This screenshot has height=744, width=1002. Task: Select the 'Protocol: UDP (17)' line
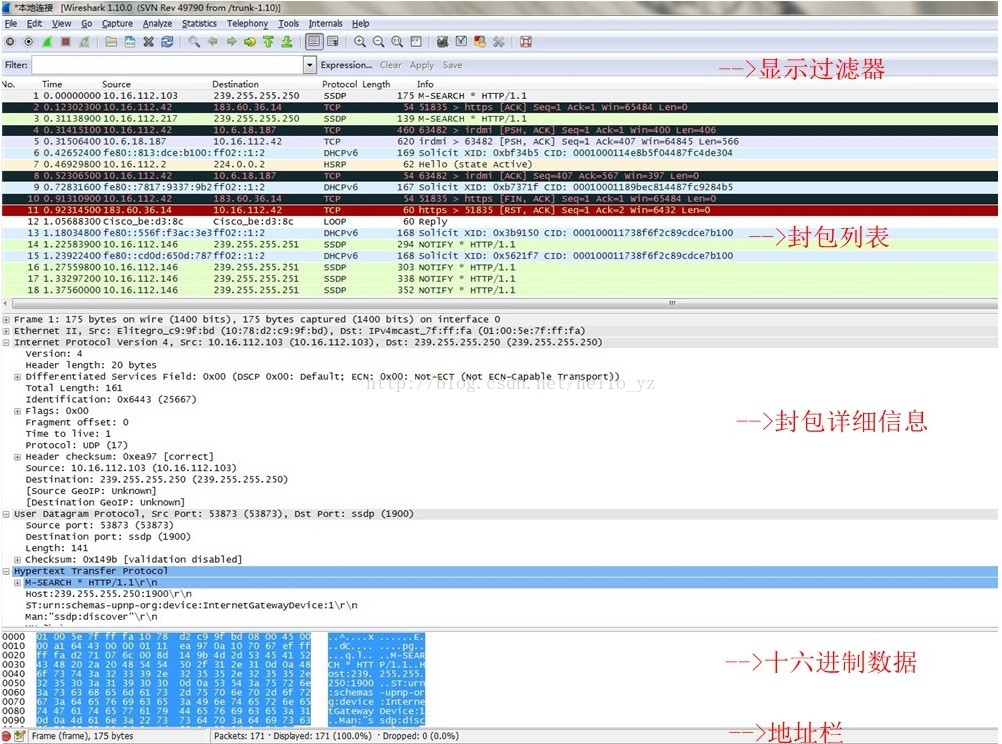pyautogui.click(x=77, y=446)
